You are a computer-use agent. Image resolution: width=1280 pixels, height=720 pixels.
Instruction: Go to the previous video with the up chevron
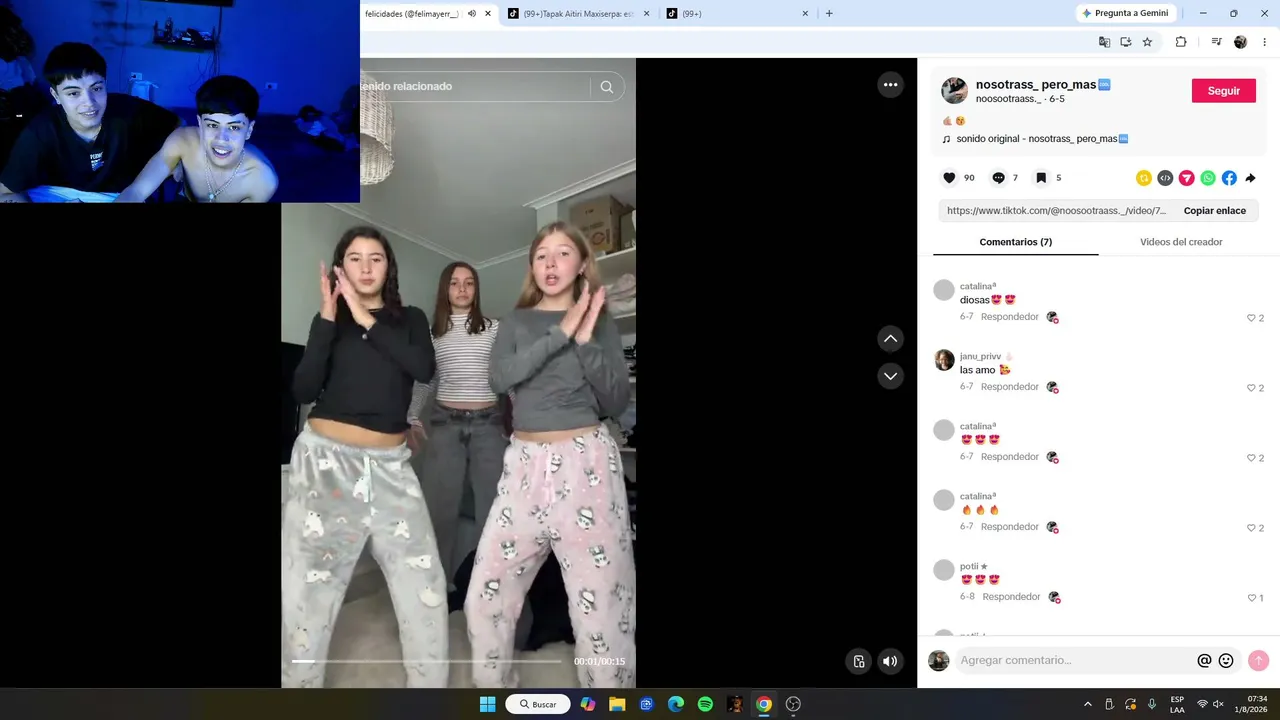pyautogui.click(x=890, y=339)
